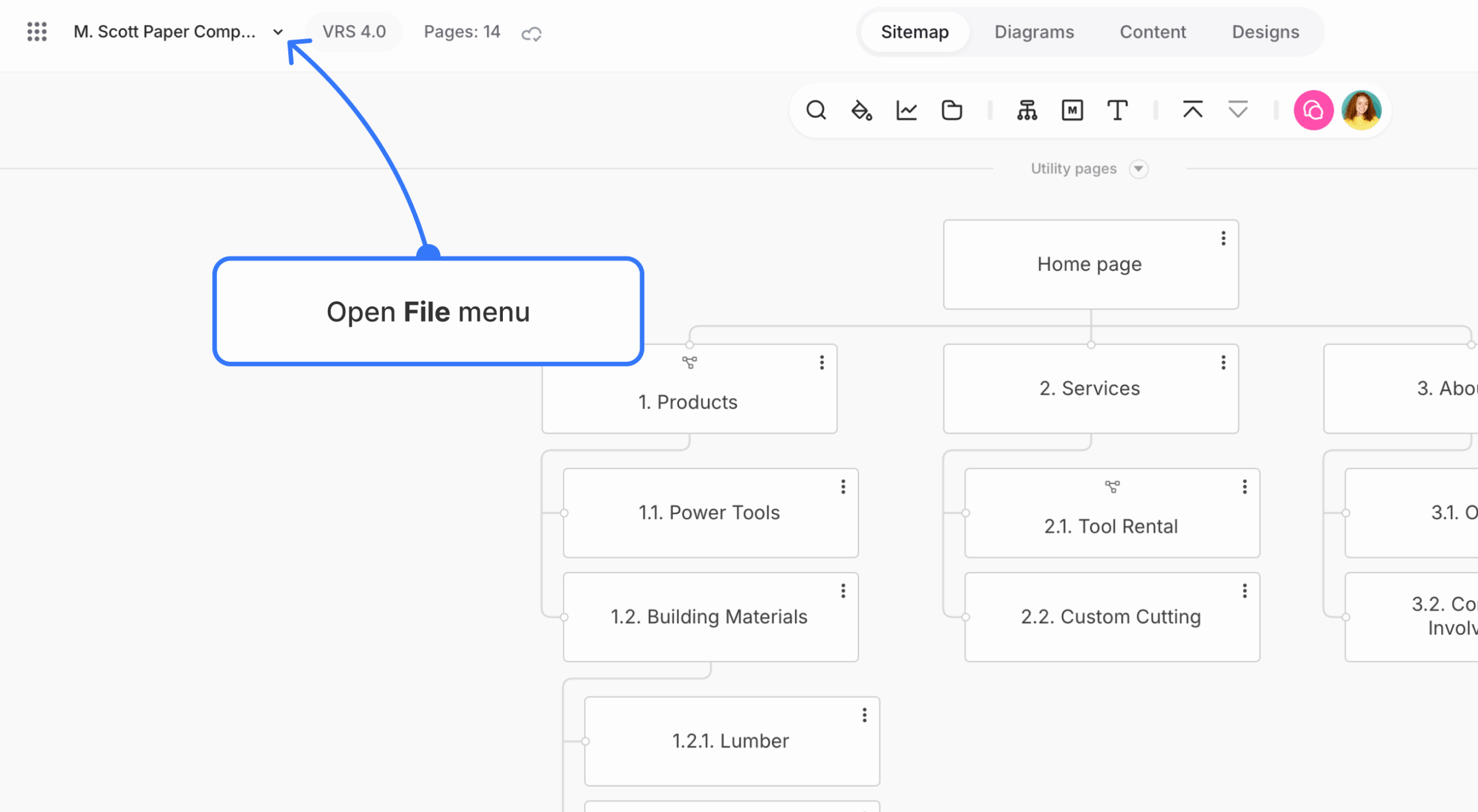The image size is (1478, 812).
Task: Select the 1.2. Building Materials card
Action: [711, 617]
